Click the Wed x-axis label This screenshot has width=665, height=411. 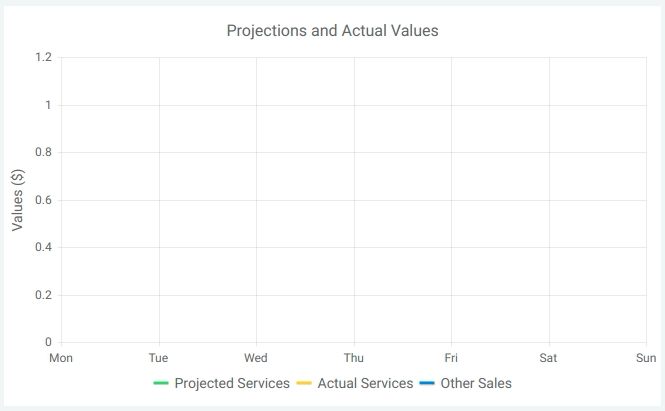256,357
